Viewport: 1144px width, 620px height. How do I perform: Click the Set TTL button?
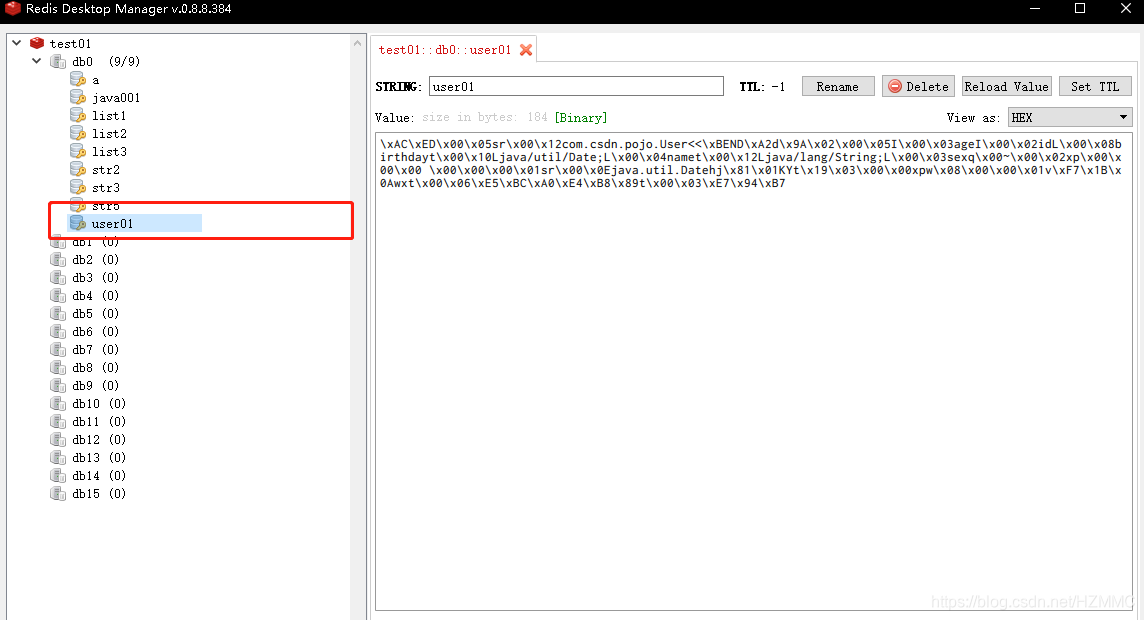[x=1095, y=86]
